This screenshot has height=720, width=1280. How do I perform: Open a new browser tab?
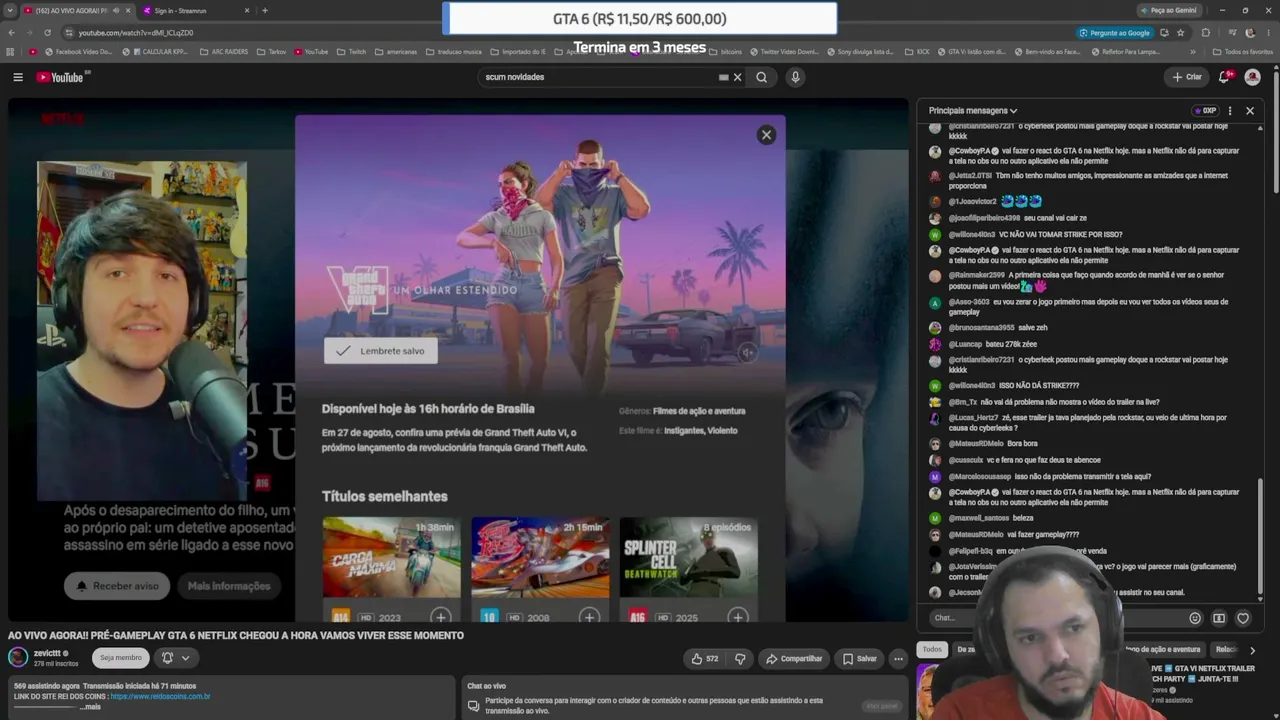click(x=265, y=10)
